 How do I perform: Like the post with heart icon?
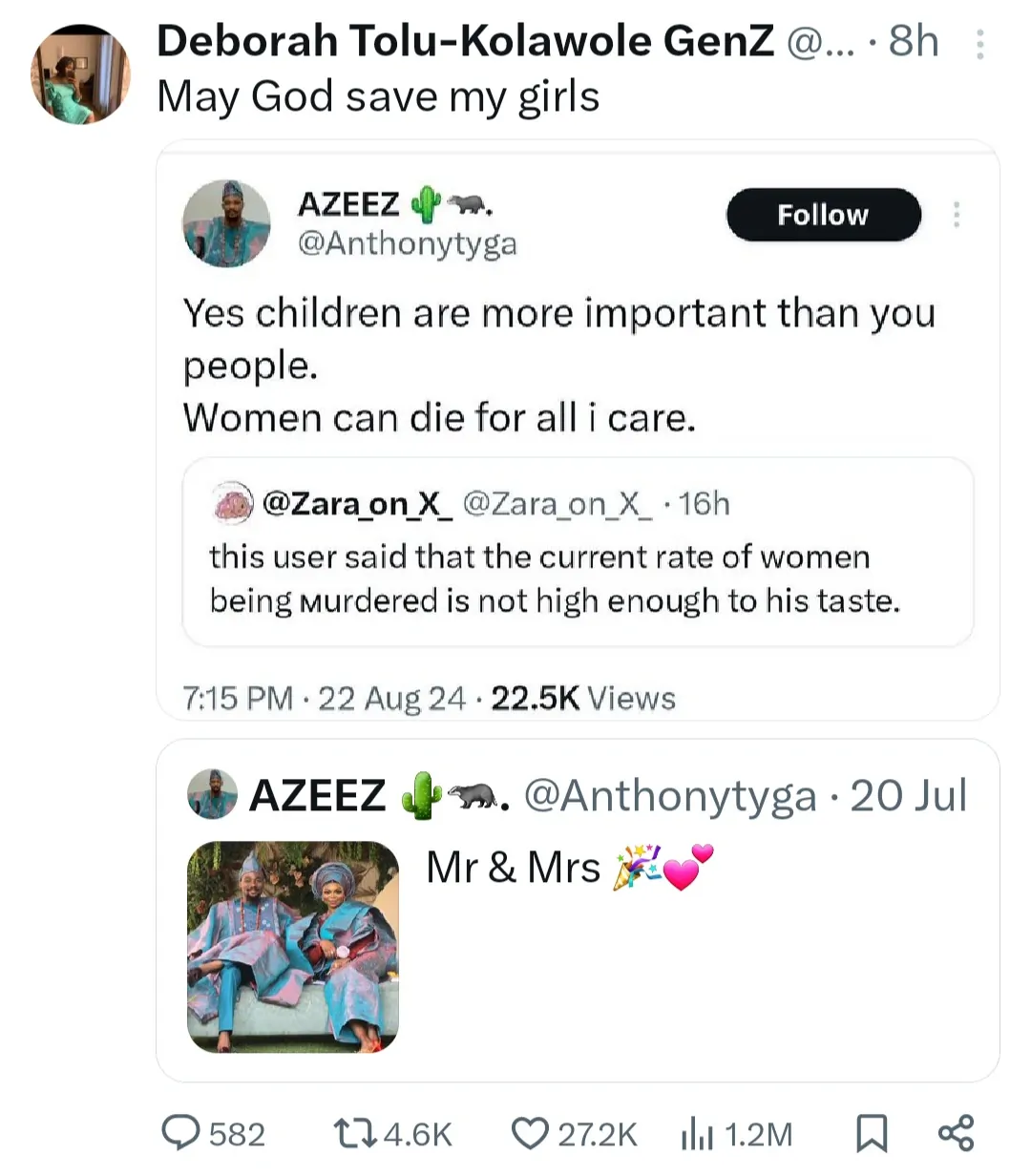[529, 1133]
